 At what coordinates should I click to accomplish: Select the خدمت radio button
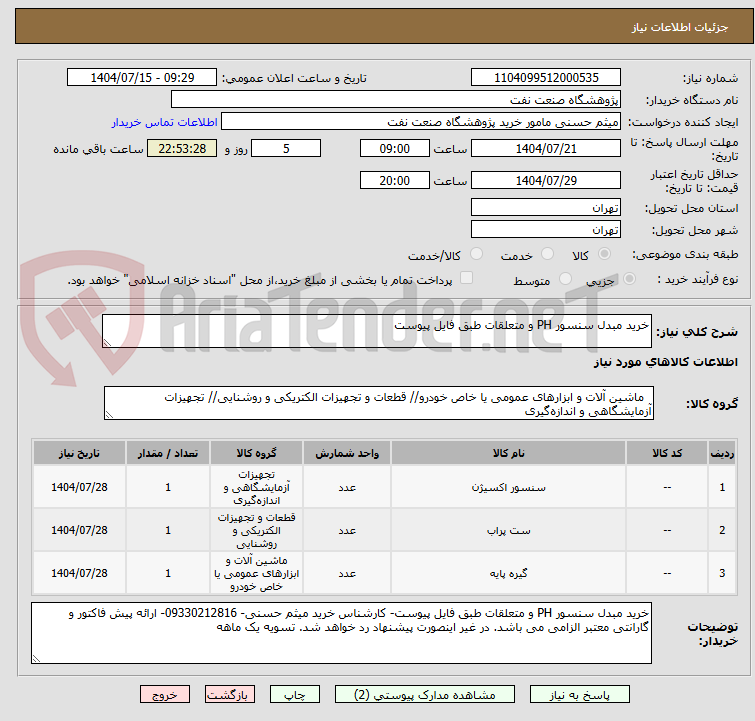click(547, 254)
